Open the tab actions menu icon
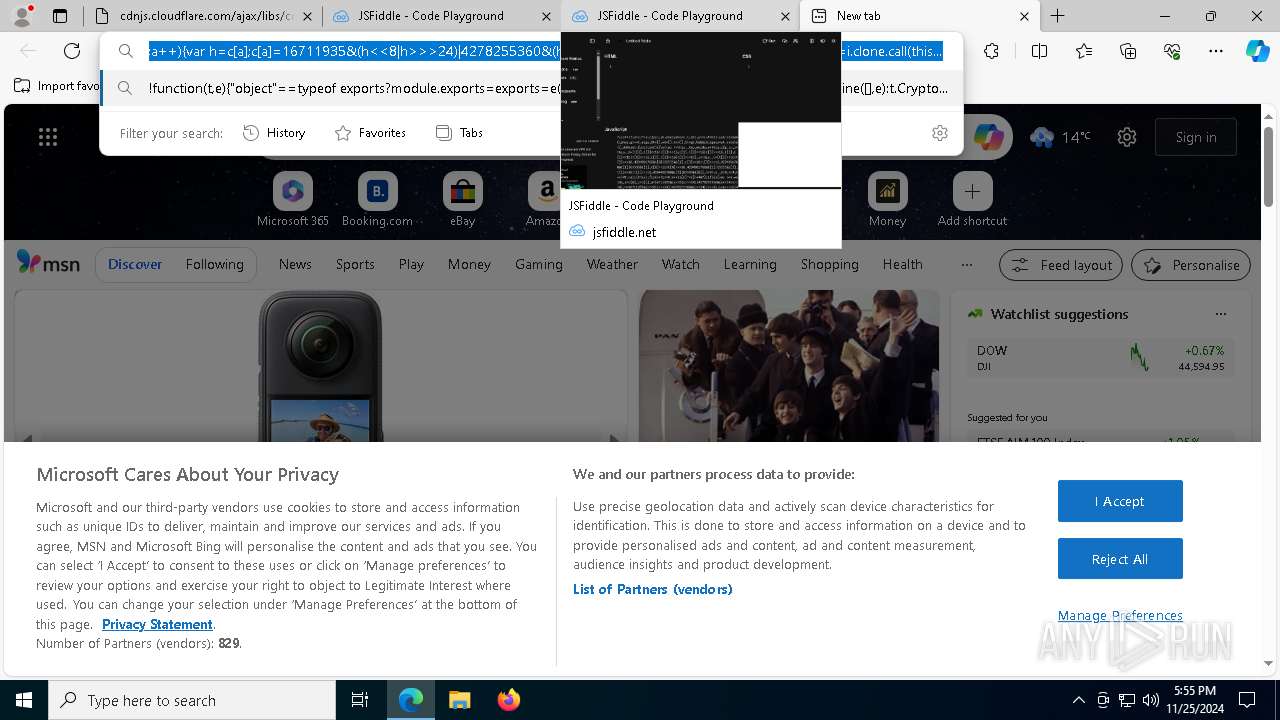This screenshot has width=1280, height=720. click(60, 16)
